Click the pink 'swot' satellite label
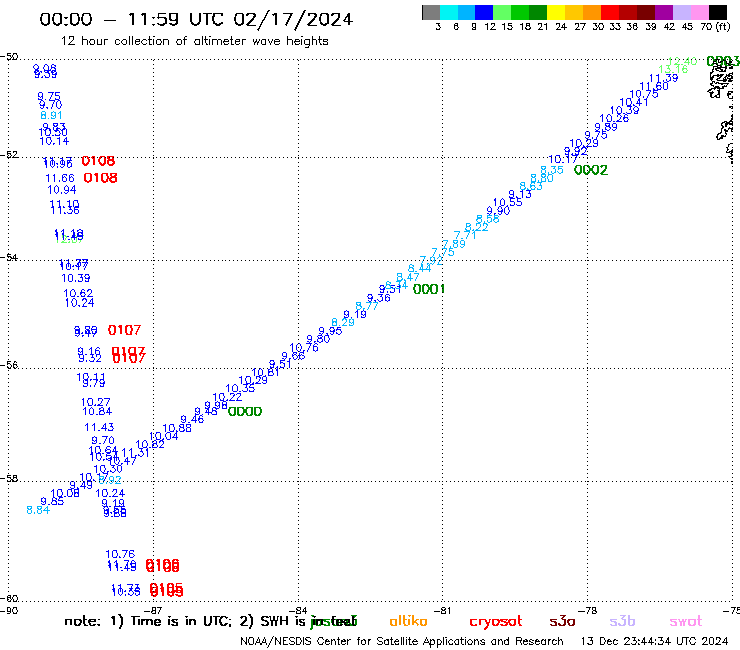Viewport: 740px width, 650px height. tap(686, 621)
